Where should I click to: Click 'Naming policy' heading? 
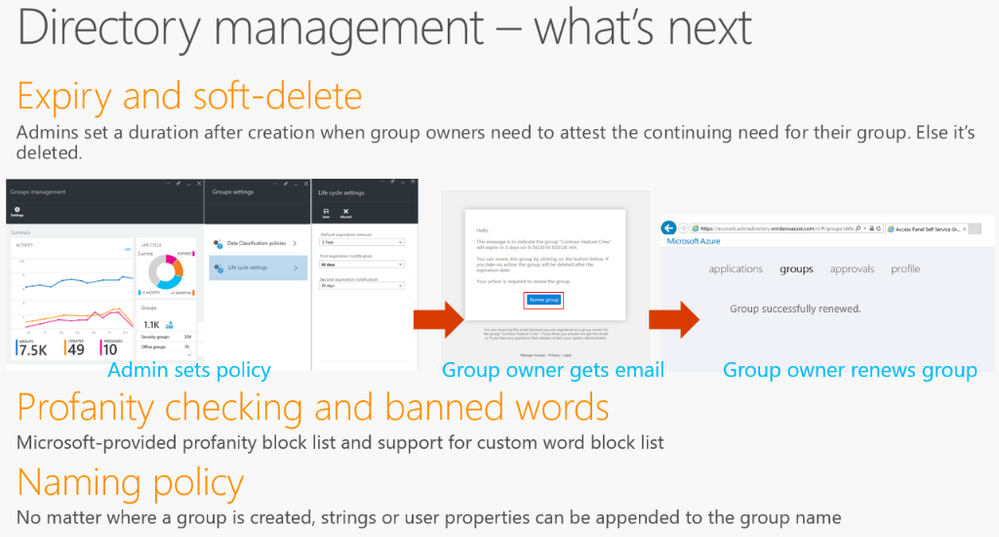(130, 483)
